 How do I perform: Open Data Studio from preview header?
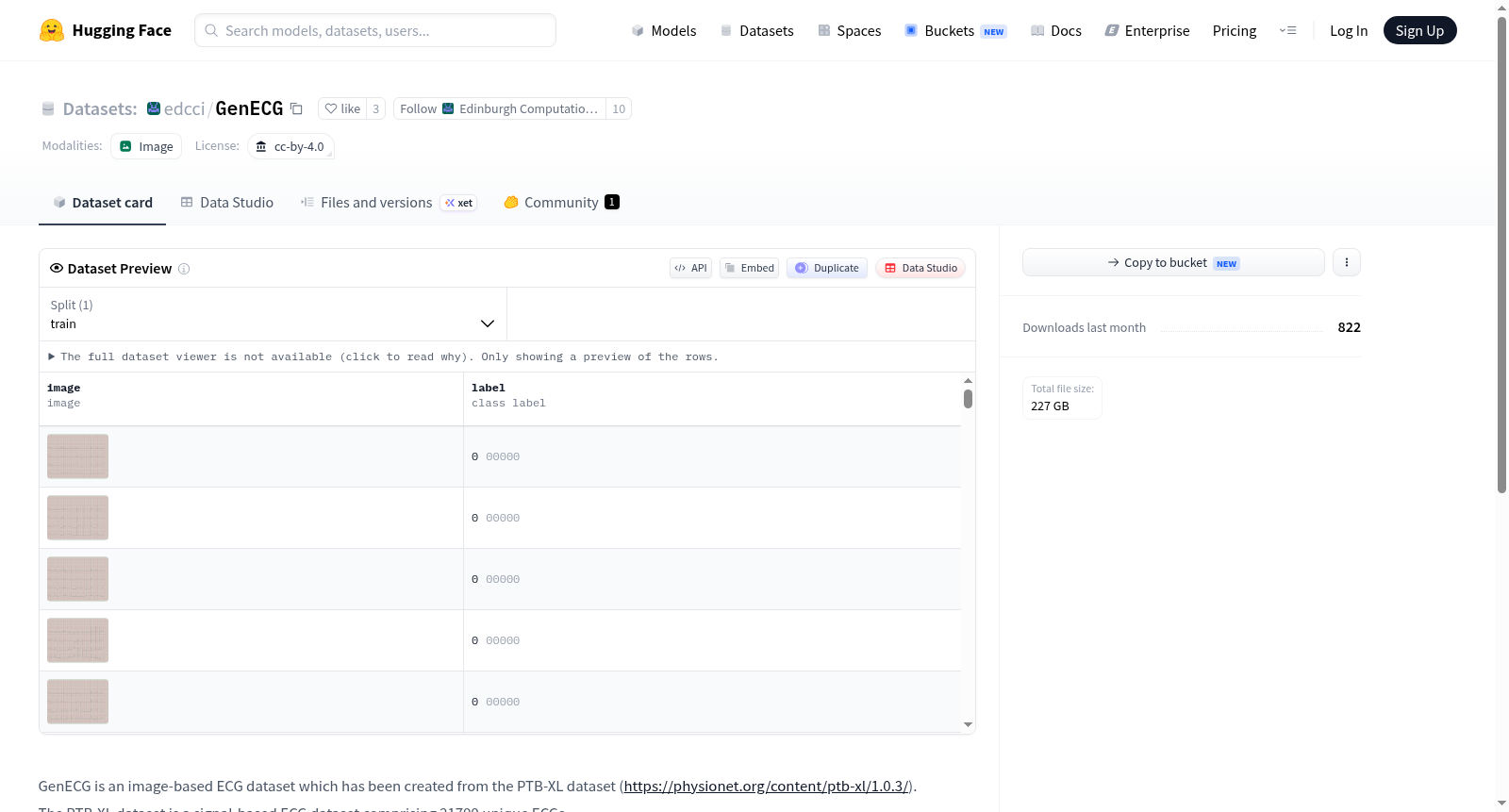[x=920, y=268]
